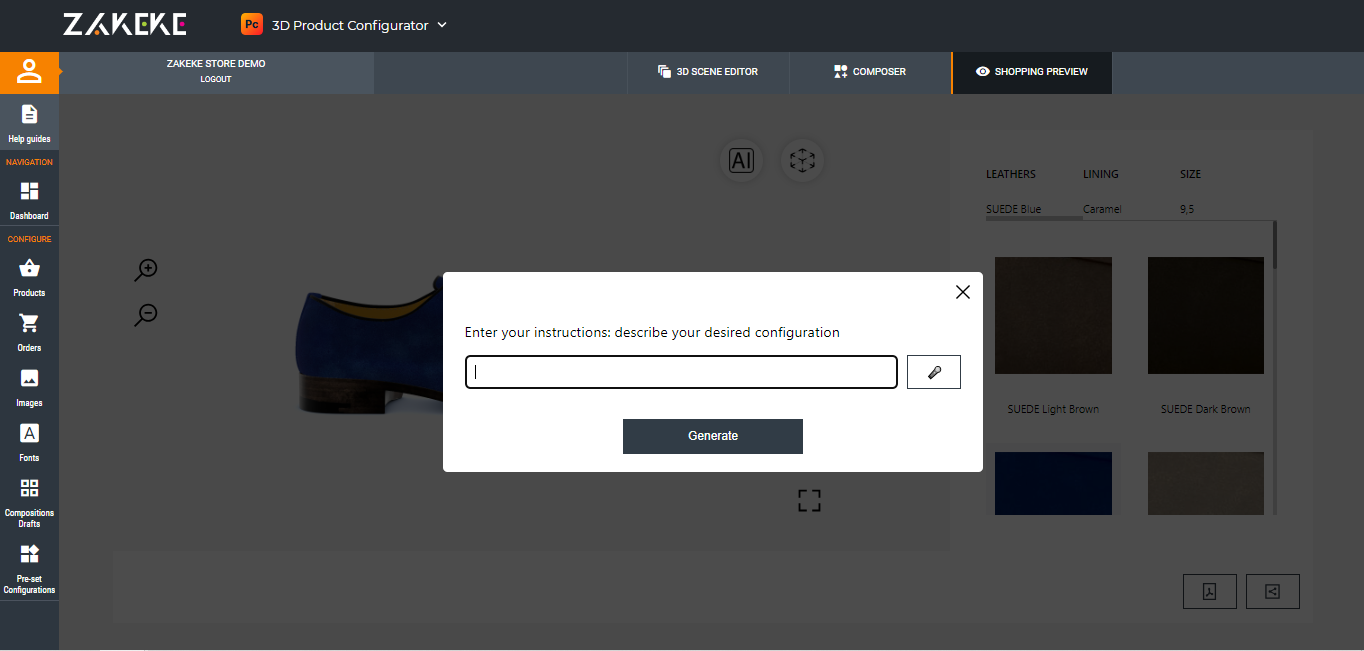The width and height of the screenshot is (1364, 651).
Task: Close the AI instructions dialog
Action: pyautogui.click(x=963, y=292)
